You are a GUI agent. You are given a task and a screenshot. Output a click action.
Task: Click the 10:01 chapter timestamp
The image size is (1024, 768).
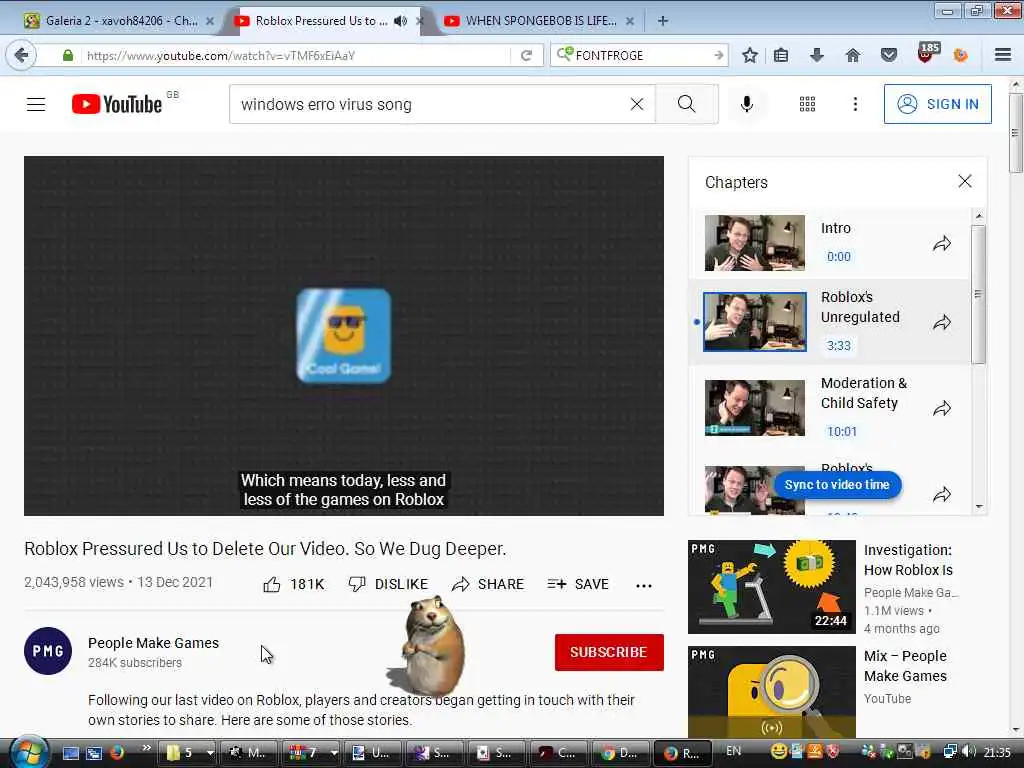[842, 432]
